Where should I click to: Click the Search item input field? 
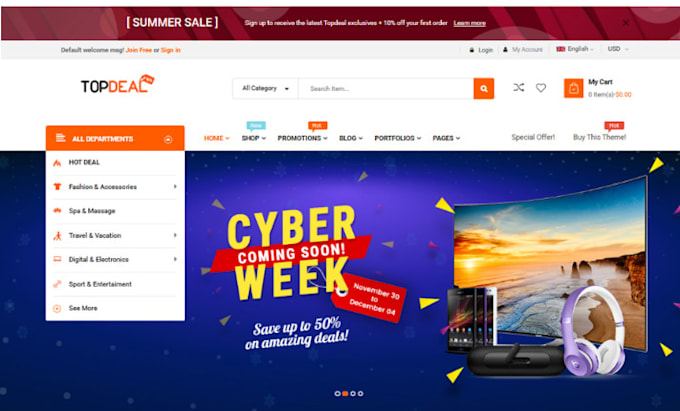point(386,88)
